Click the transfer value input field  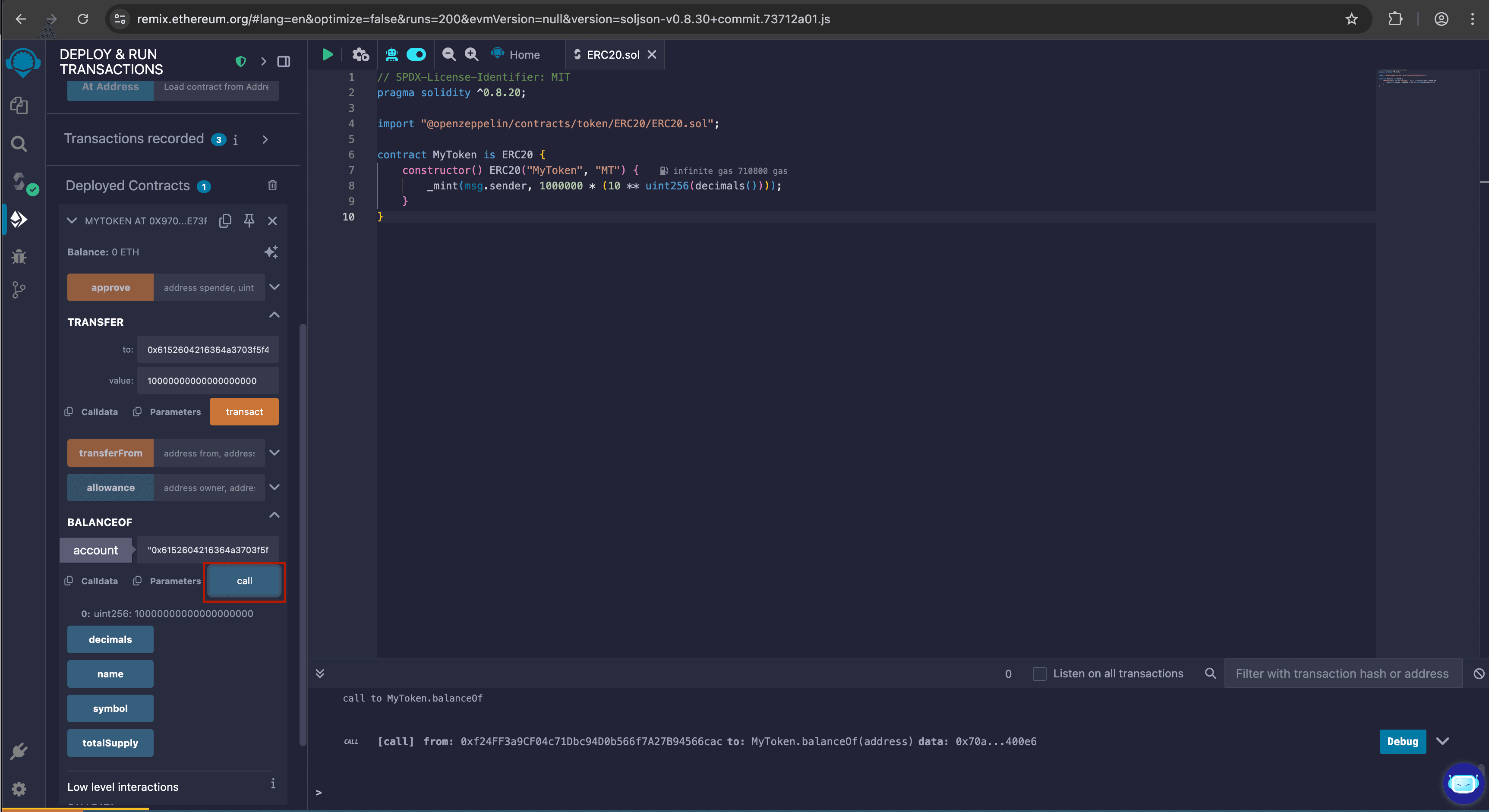click(x=208, y=381)
